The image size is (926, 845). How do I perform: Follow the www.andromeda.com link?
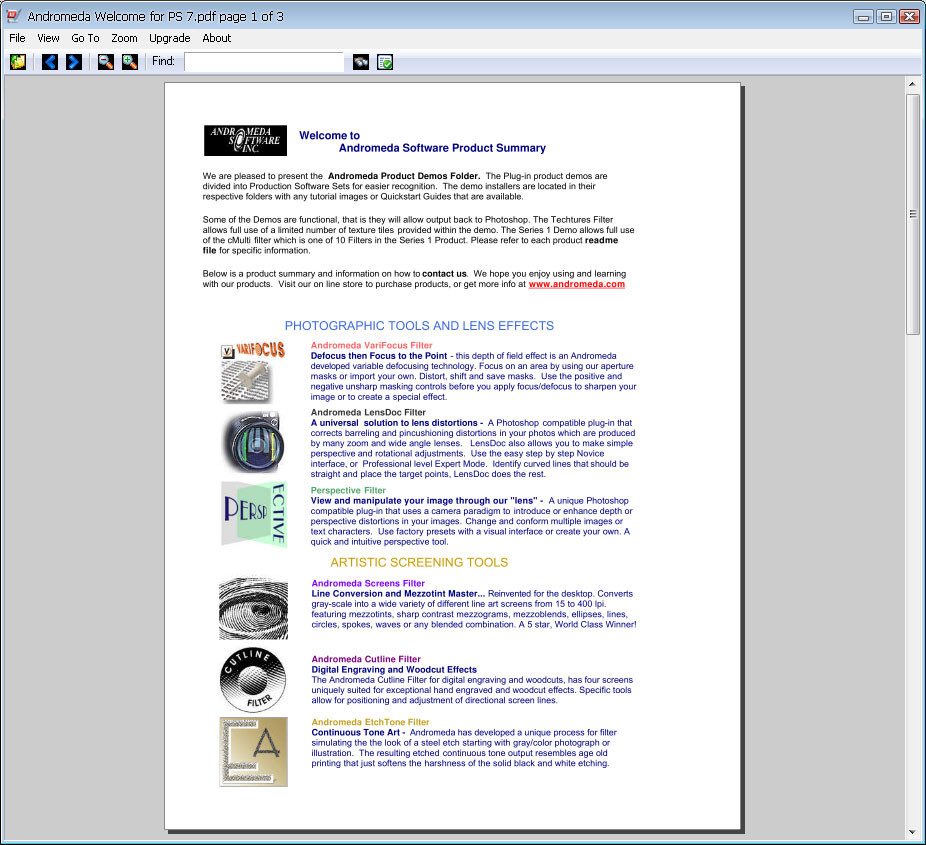point(576,284)
